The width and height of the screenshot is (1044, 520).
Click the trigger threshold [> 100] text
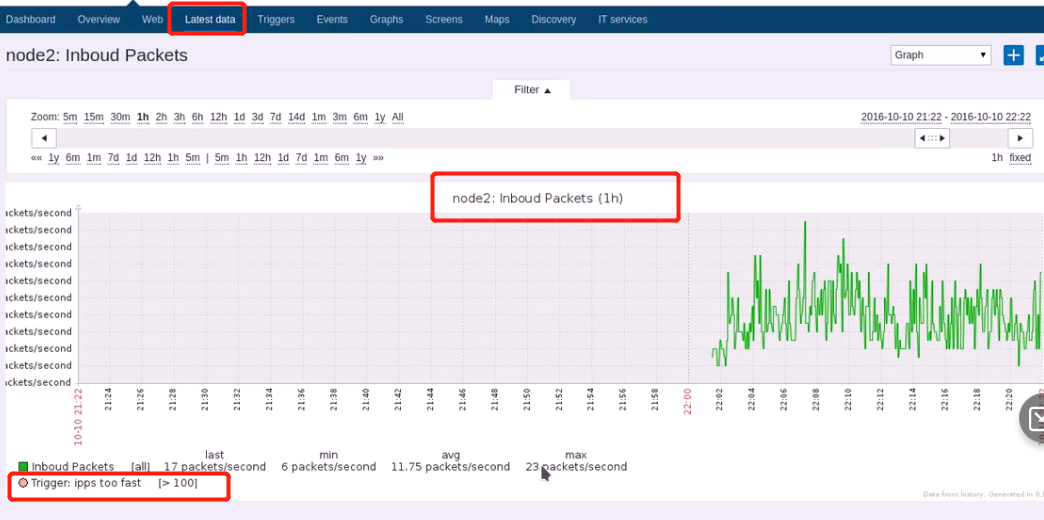pos(178,483)
